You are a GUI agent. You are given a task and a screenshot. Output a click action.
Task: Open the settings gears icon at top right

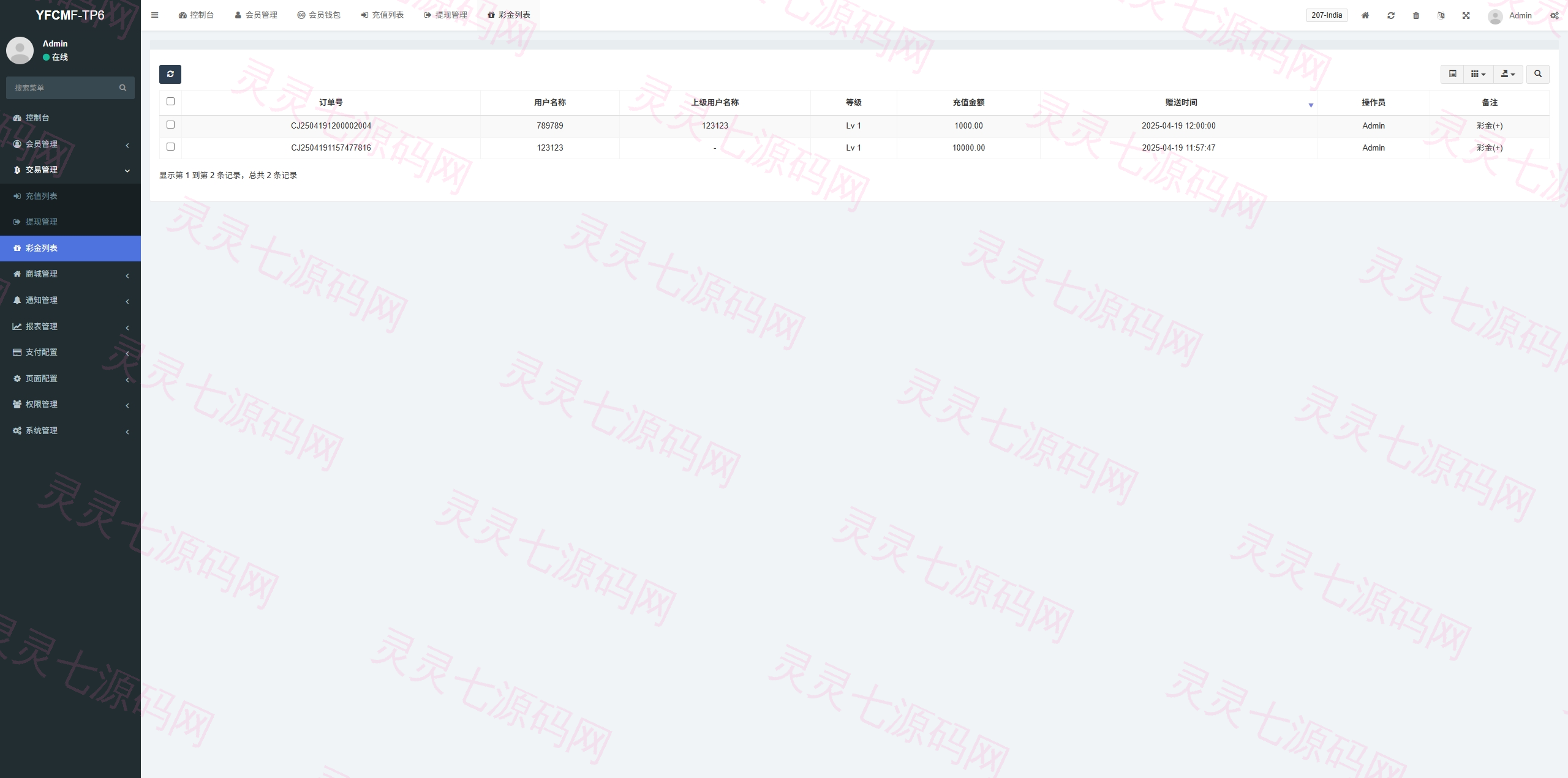coord(1555,15)
